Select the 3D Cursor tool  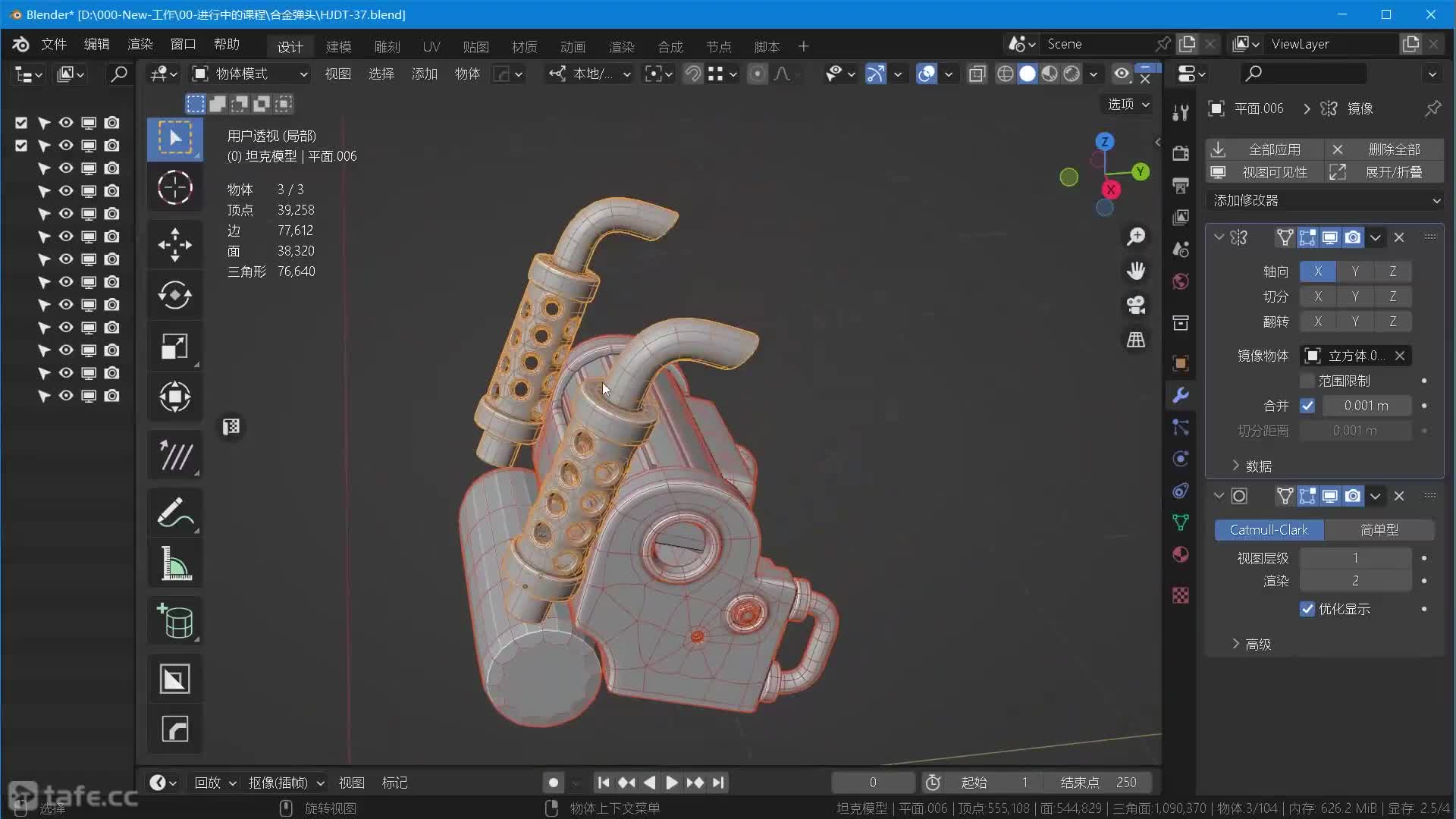[x=174, y=187]
